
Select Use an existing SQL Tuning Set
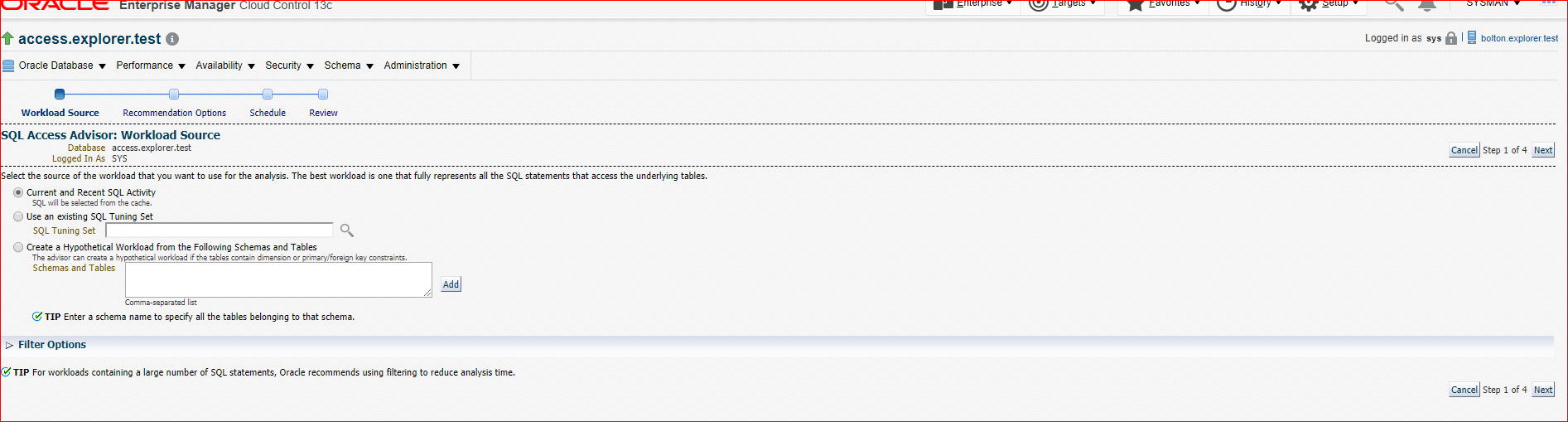[x=18, y=216]
